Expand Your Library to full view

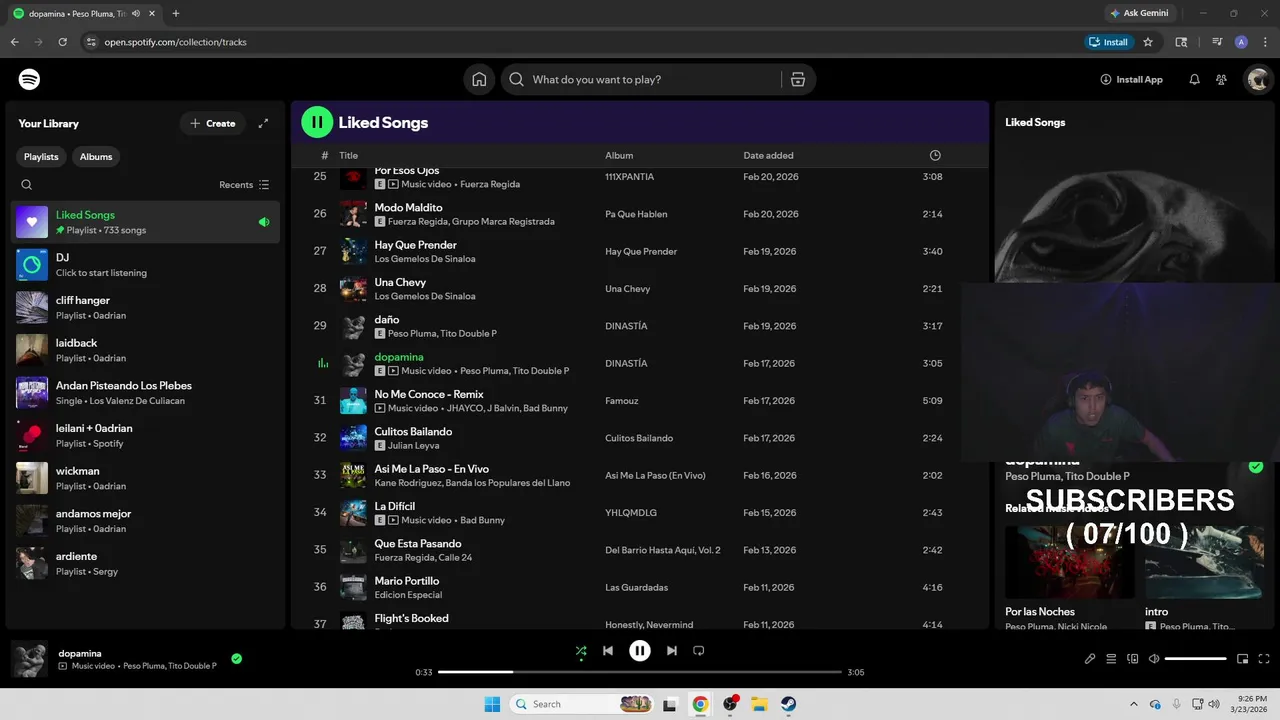click(263, 123)
